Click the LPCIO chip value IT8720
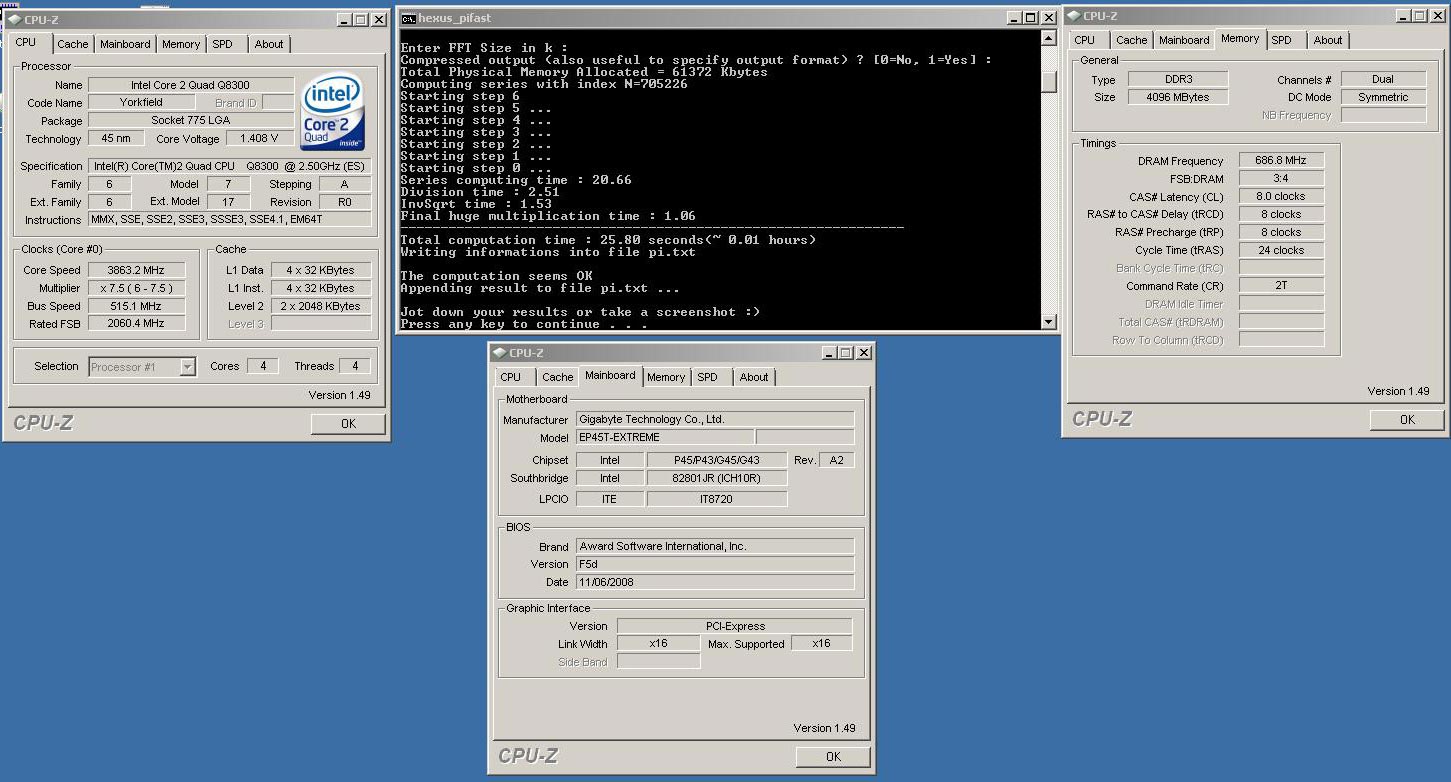This screenshot has width=1451, height=782. click(717, 498)
